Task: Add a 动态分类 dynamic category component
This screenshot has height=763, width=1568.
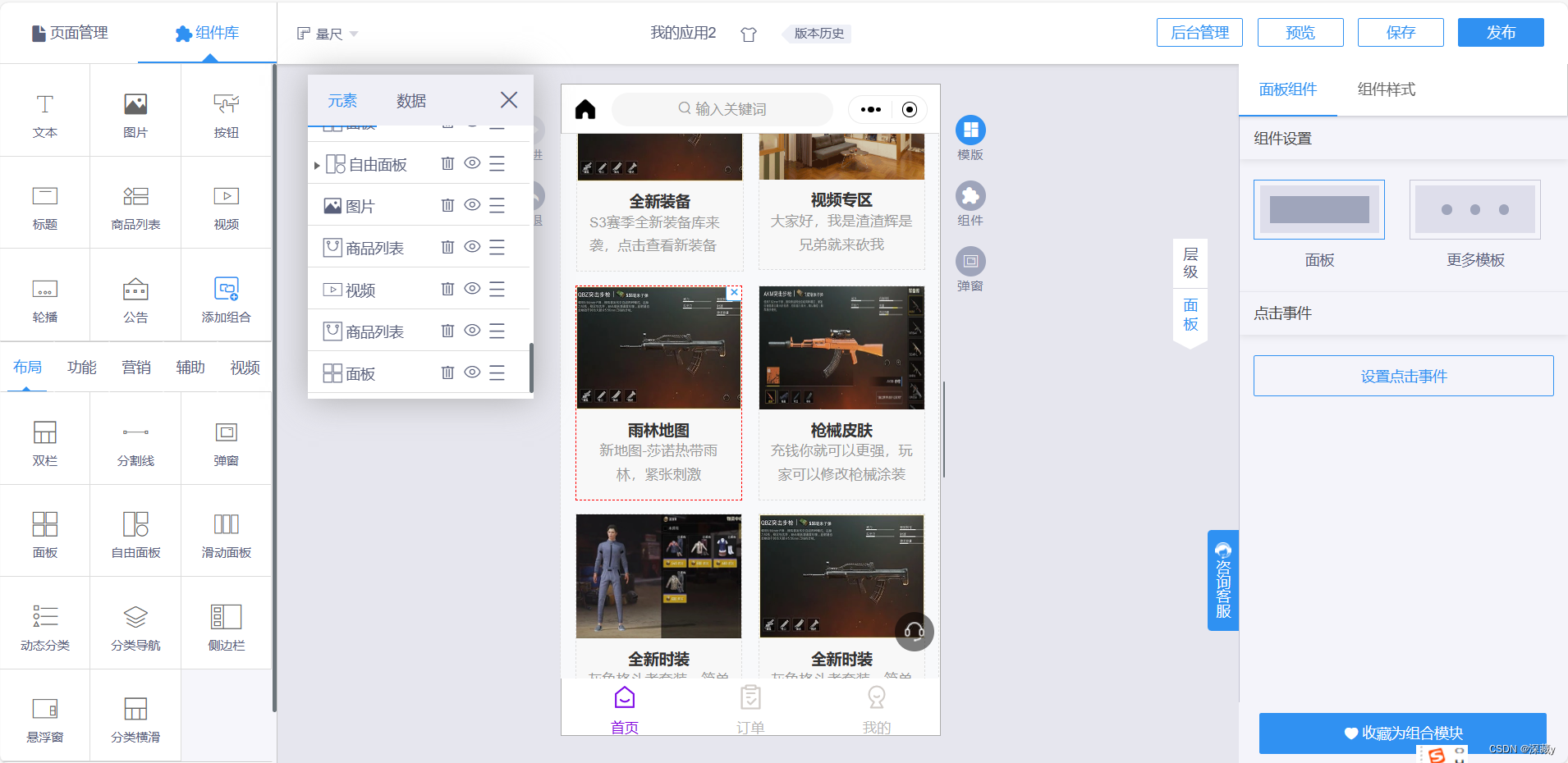Action: point(45,628)
